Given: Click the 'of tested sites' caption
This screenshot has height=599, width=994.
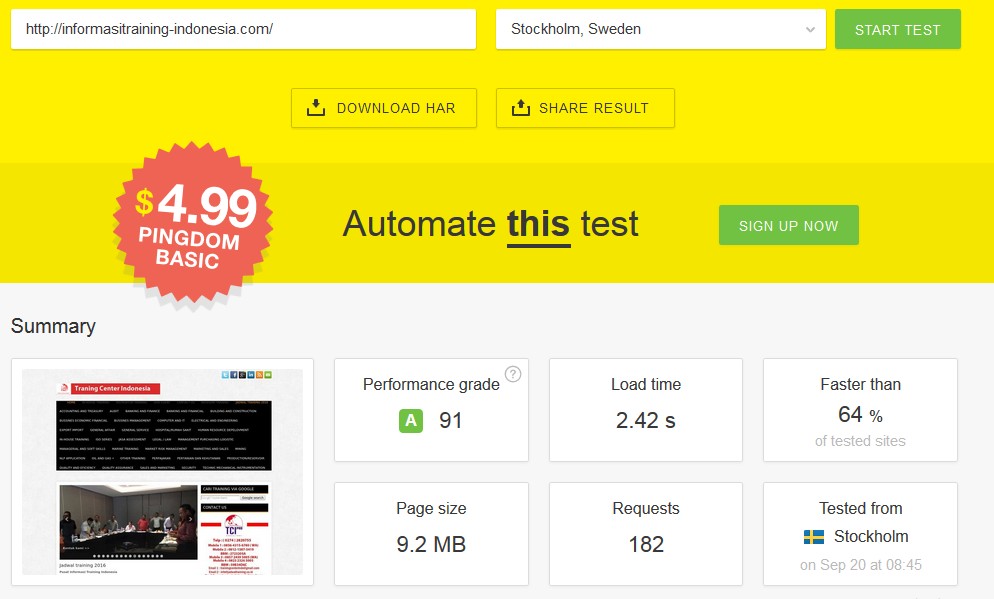Looking at the screenshot, I should (x=860, y=441).
